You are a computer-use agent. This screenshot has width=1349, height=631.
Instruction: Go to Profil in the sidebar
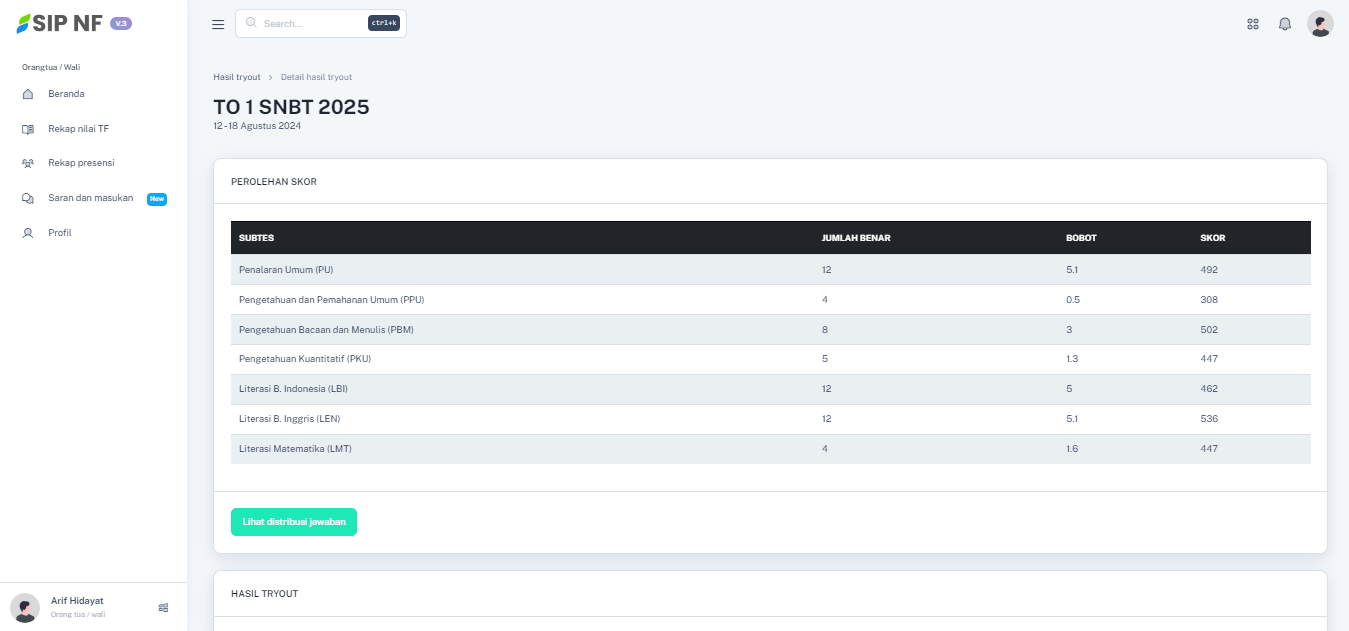(60, 233)
